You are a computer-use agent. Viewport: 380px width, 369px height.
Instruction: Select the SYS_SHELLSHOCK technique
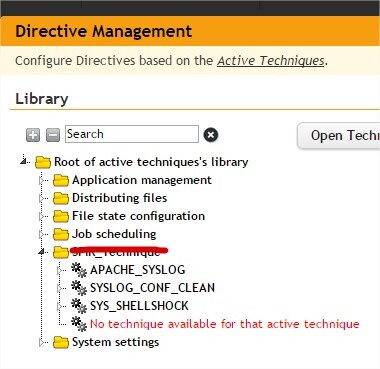point(139,306)
